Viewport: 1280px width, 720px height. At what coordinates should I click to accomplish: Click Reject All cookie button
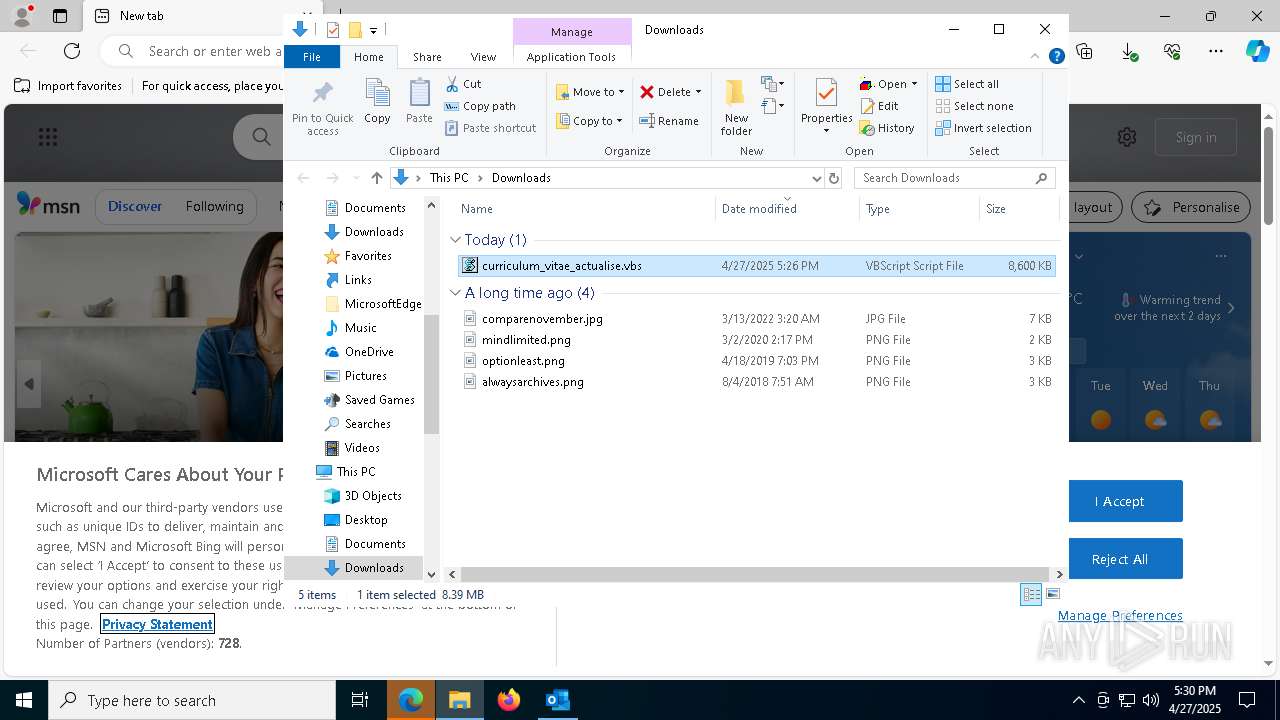coord(1119,559)
